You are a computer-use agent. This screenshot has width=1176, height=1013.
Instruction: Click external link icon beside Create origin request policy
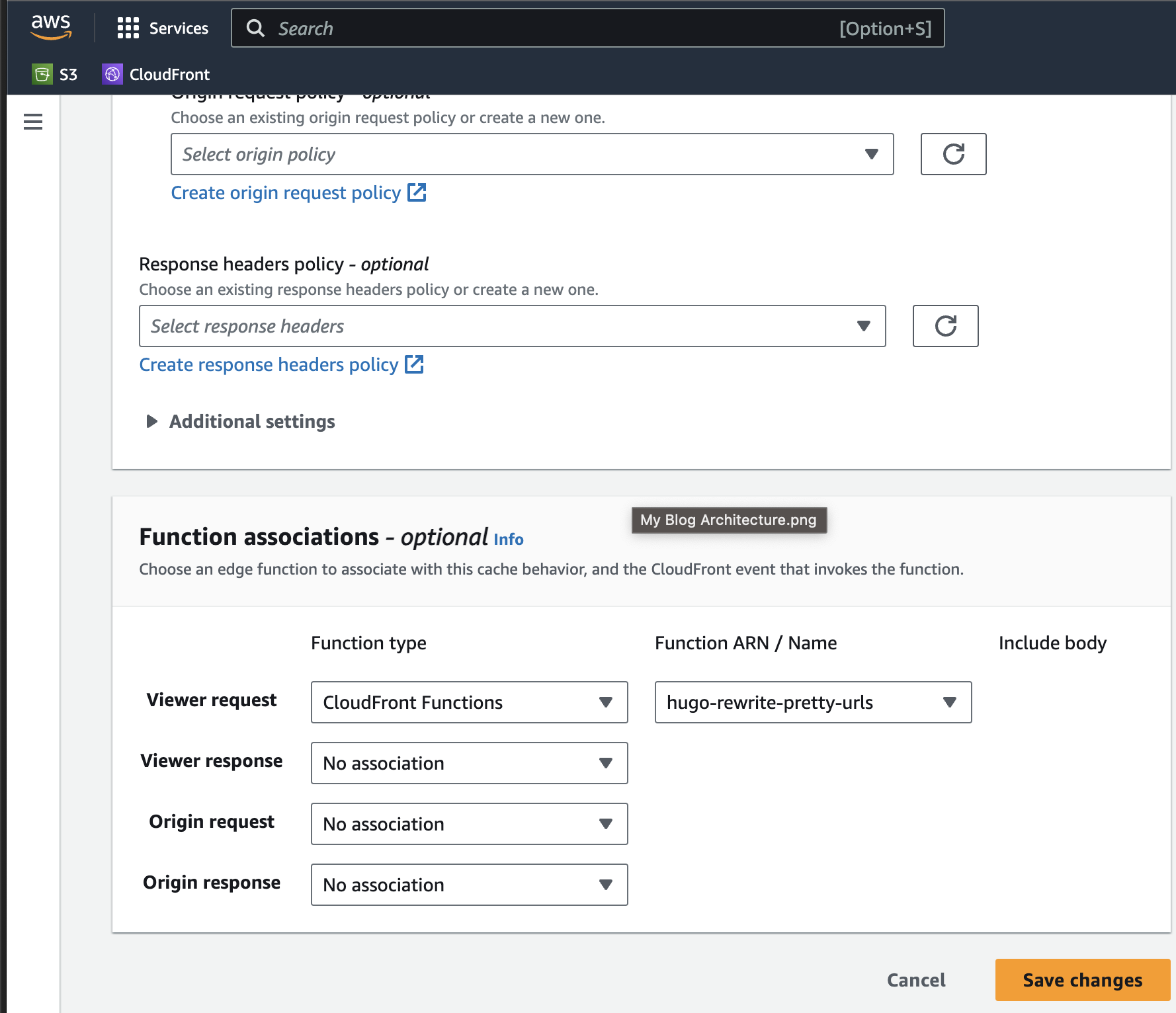tap(417, 192)
